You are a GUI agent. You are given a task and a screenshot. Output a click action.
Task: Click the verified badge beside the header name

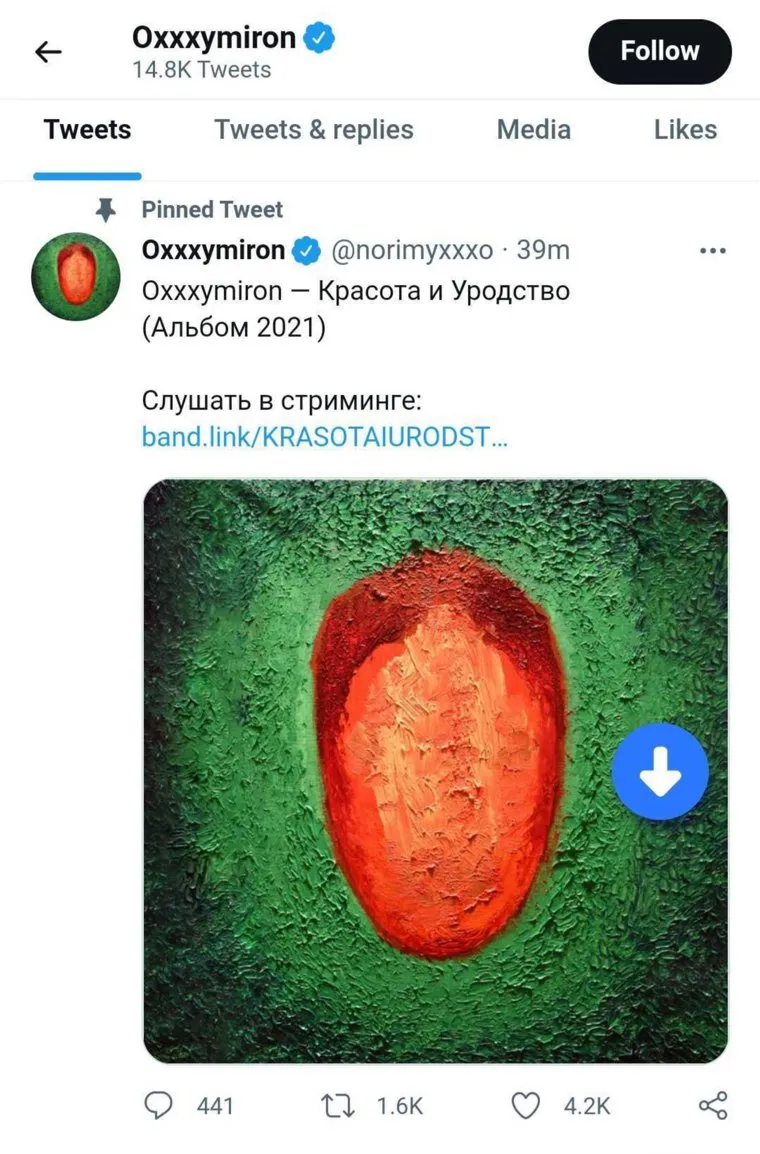(x=319, y=39)
